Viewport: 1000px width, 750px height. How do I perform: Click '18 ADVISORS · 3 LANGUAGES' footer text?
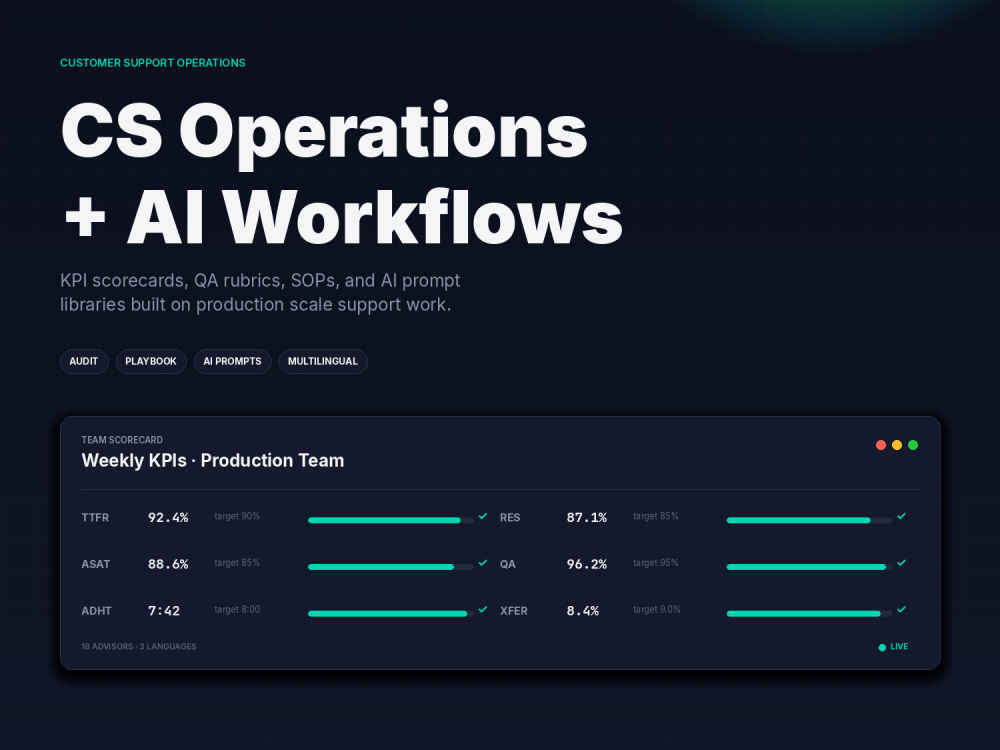[139, 646]
